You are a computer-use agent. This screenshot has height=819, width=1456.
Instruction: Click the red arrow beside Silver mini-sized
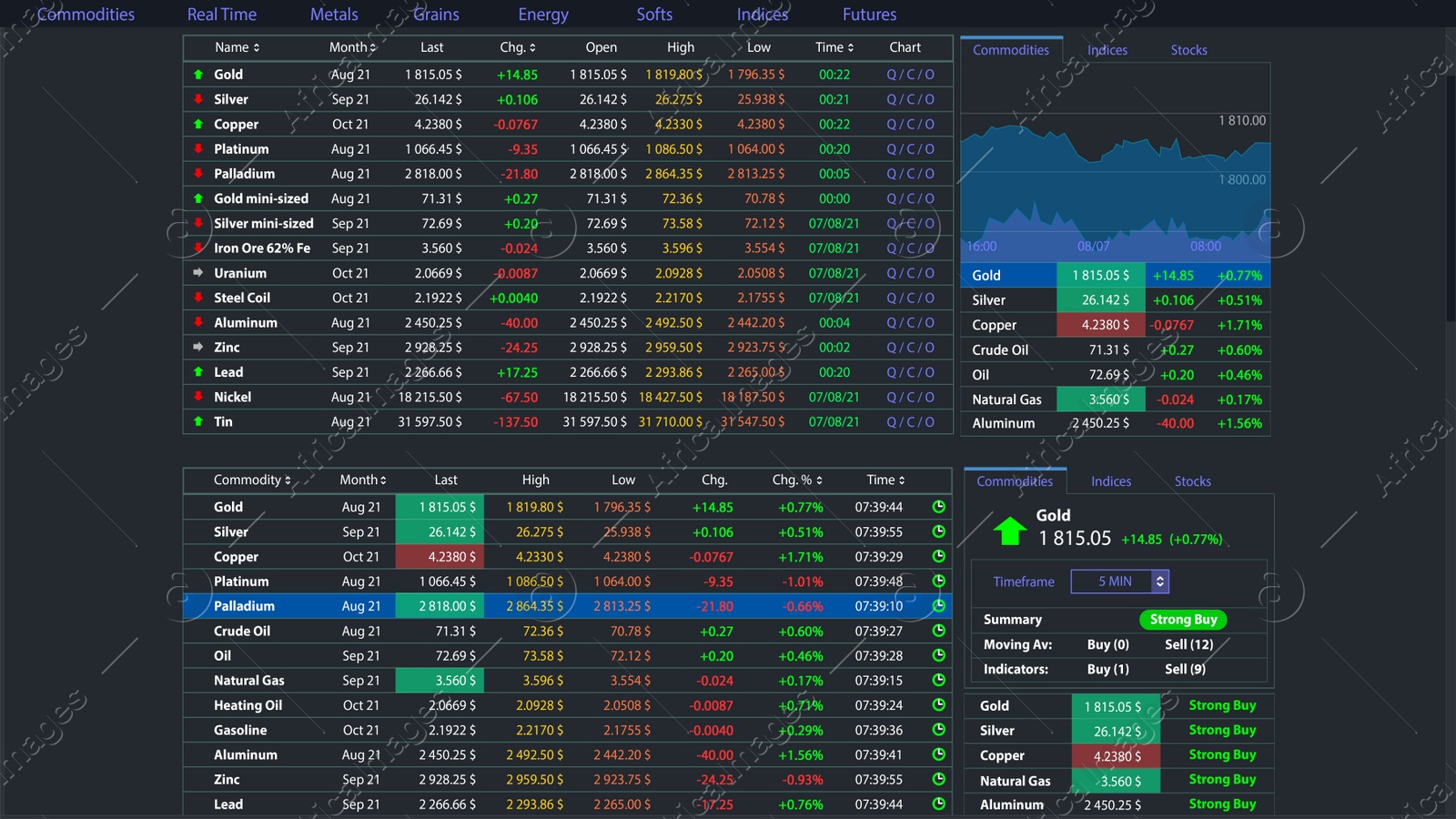point(198,223)
